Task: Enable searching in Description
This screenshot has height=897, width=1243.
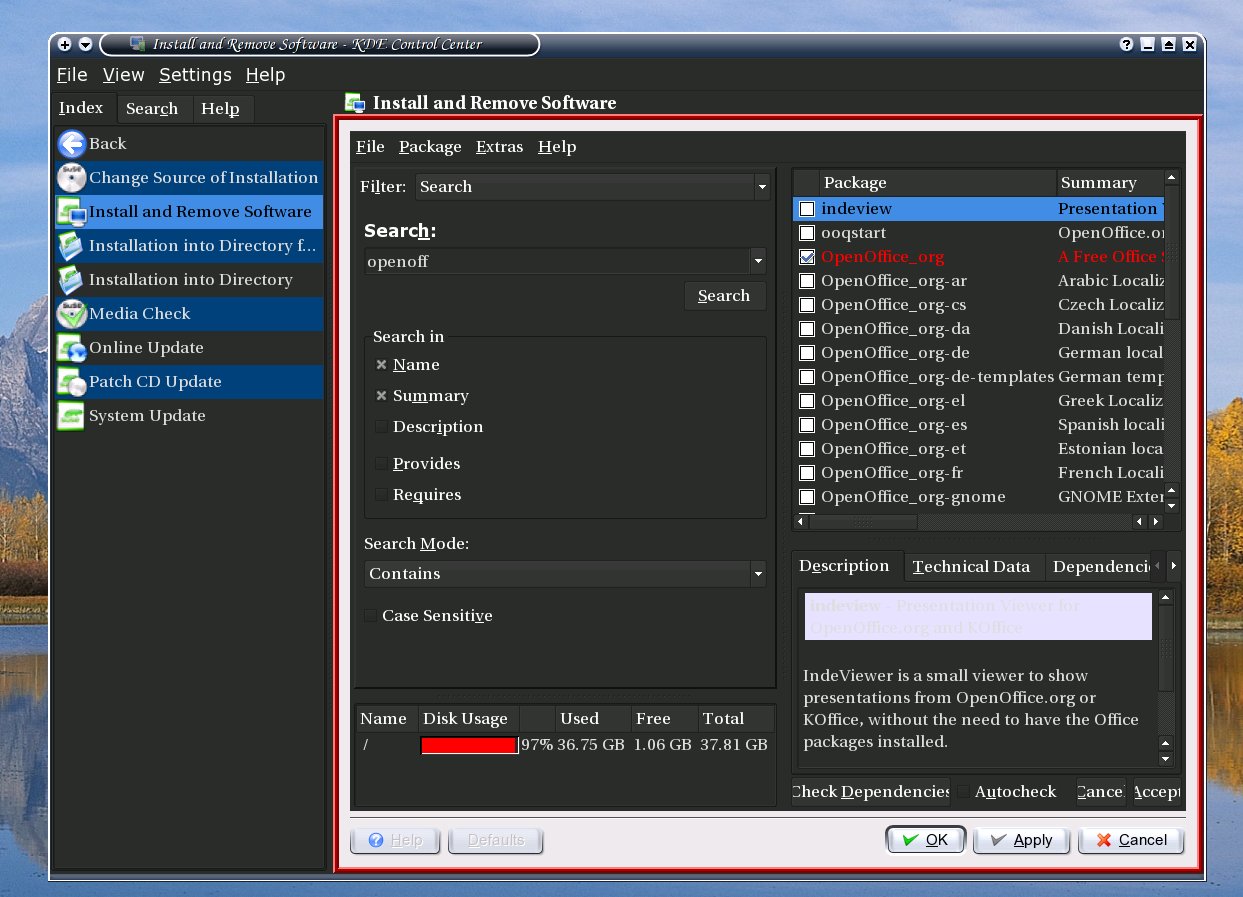Action: point(381,427)
